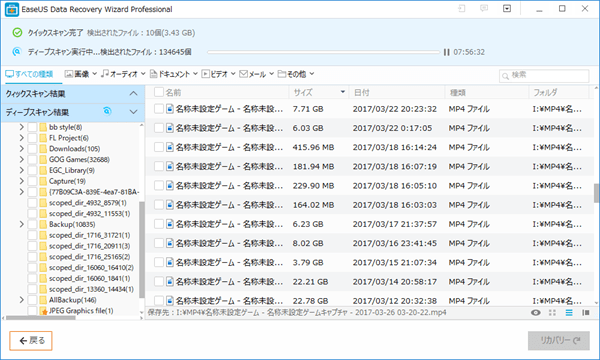The height and width of the screenshot is (360, 600).
Task: Expand the bb style(8) tree node
Action: [x=22, y=127]
